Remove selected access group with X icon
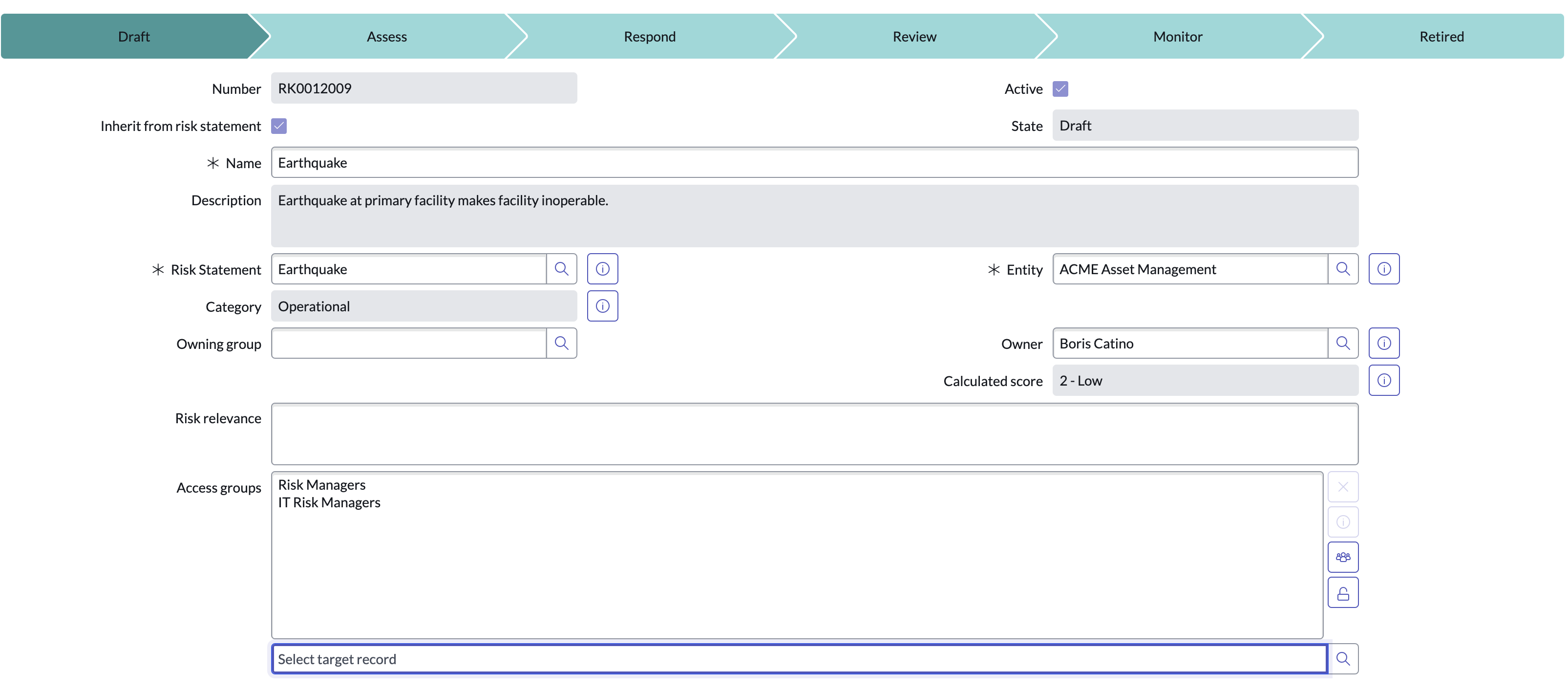1568x693 pixels. pyautogui.click(x=1343, y=487)
